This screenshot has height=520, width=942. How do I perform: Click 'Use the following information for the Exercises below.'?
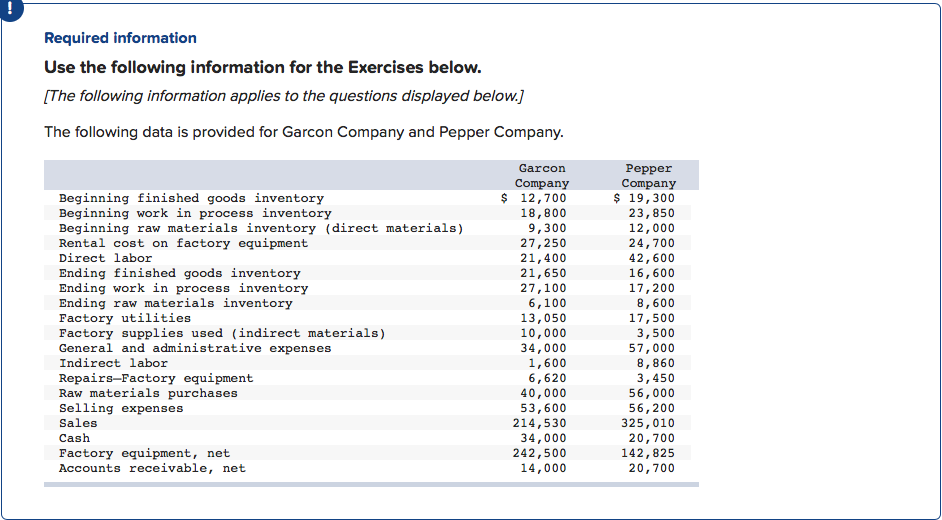click(x=263, y=67)
